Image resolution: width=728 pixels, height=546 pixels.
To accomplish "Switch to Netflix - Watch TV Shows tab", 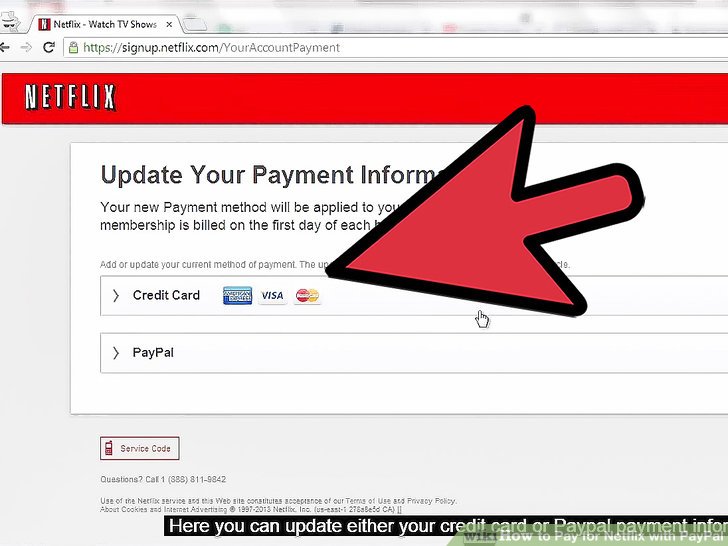I will (105, 24).
